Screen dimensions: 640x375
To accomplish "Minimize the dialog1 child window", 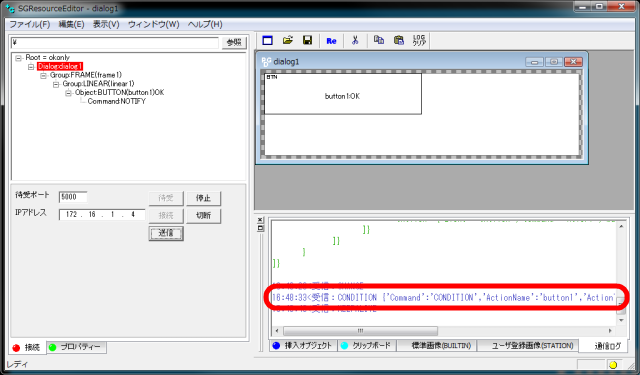I will tap(534, 62).
